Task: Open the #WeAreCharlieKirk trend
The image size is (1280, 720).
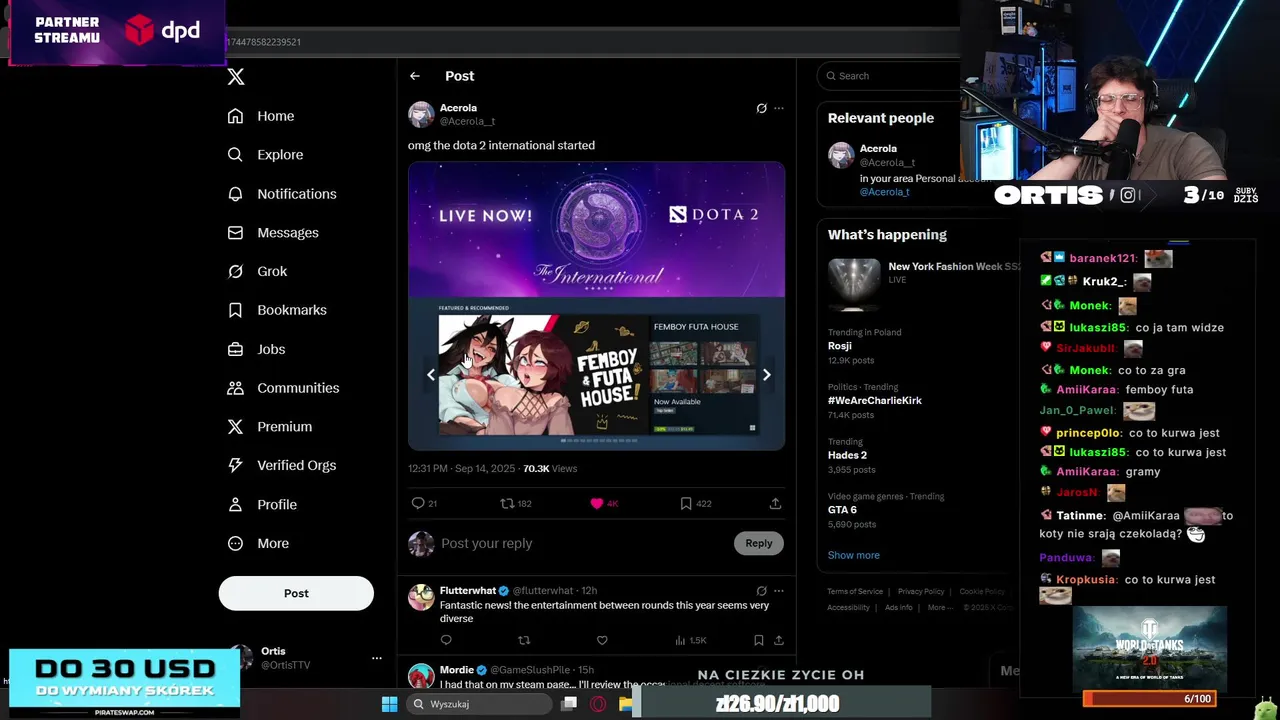Action: [x=875, y=400]
